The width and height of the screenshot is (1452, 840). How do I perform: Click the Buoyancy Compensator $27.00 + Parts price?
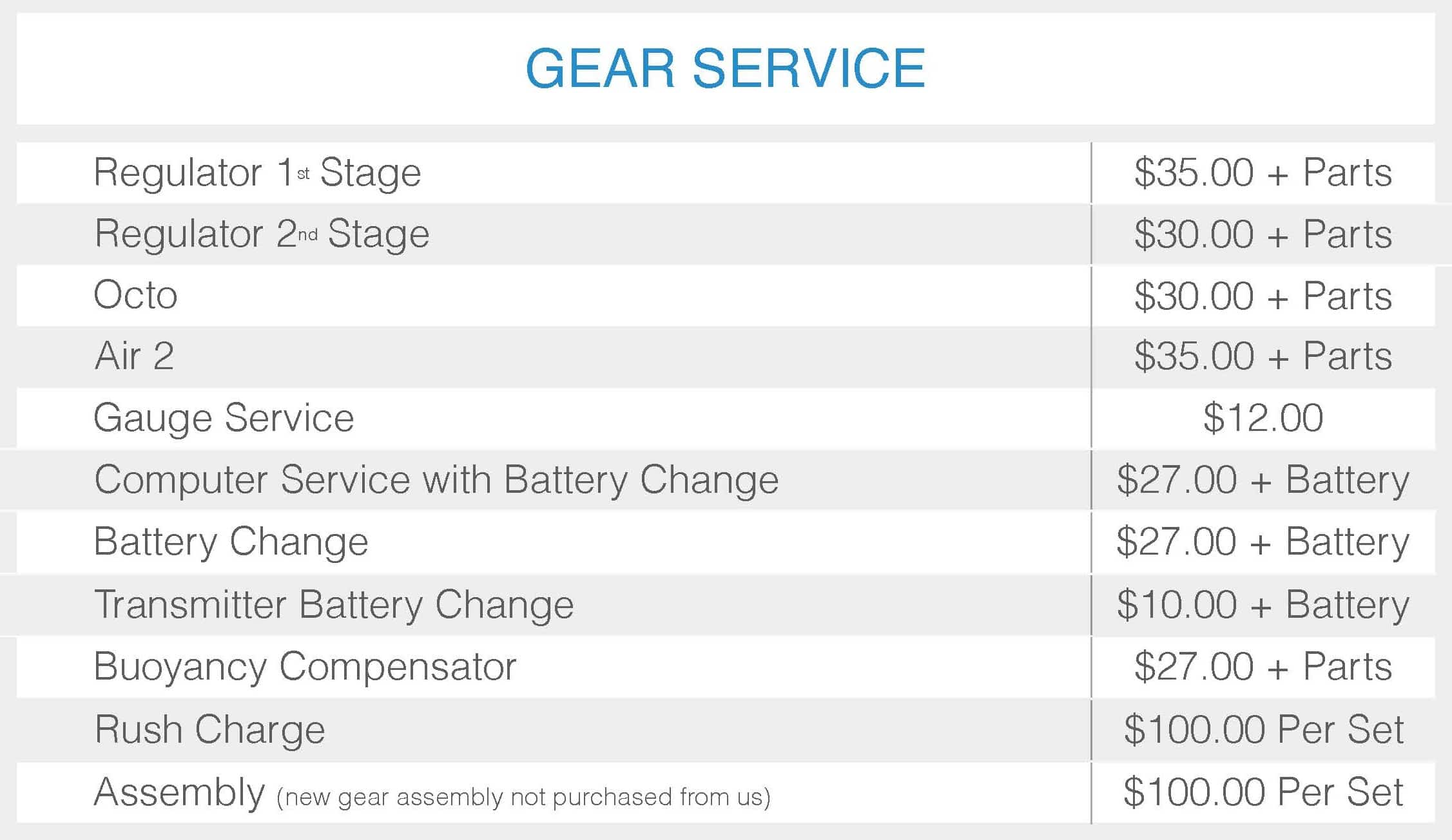[1263, 667]
